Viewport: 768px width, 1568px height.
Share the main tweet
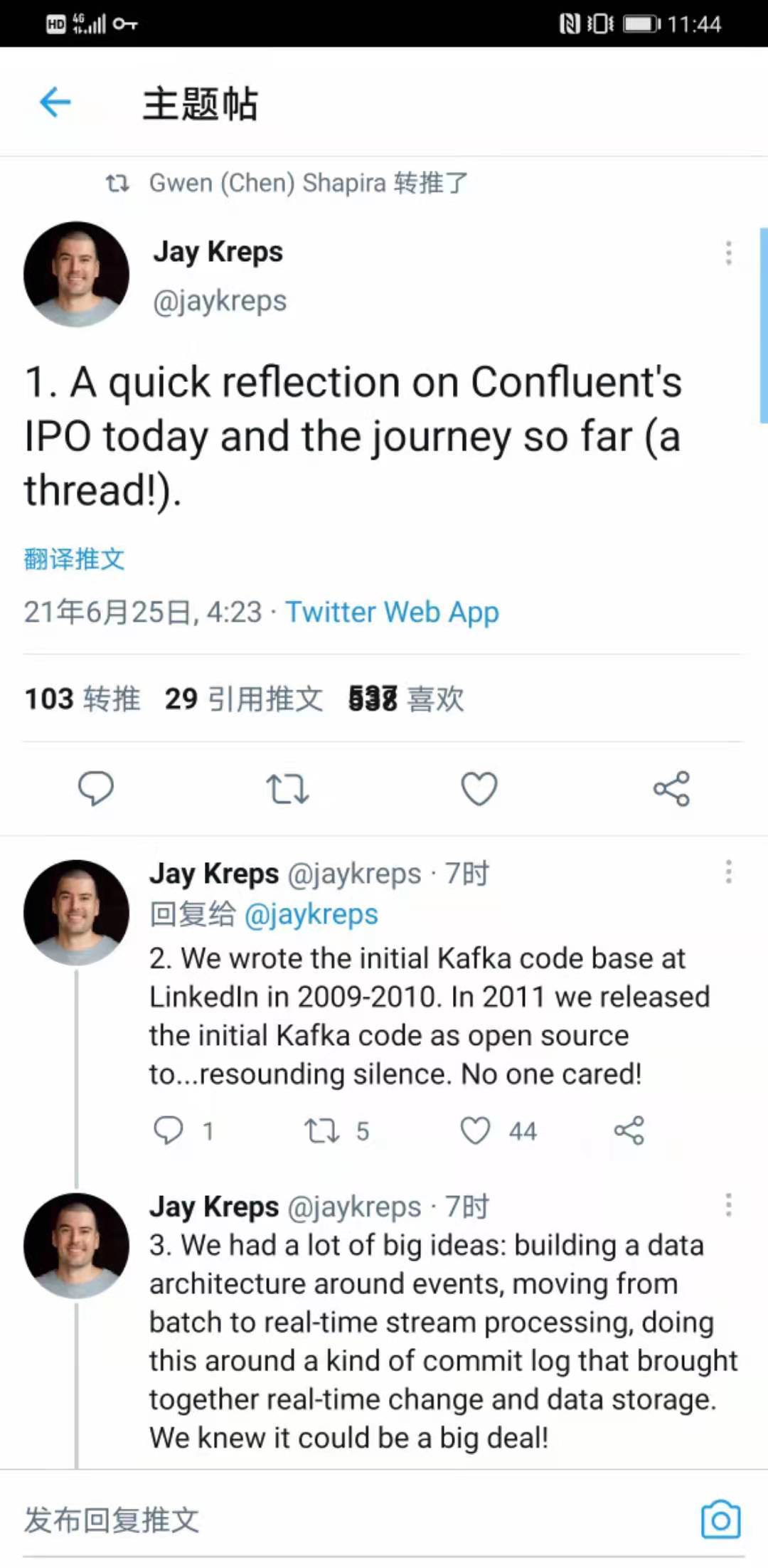[x=671, y=788]
